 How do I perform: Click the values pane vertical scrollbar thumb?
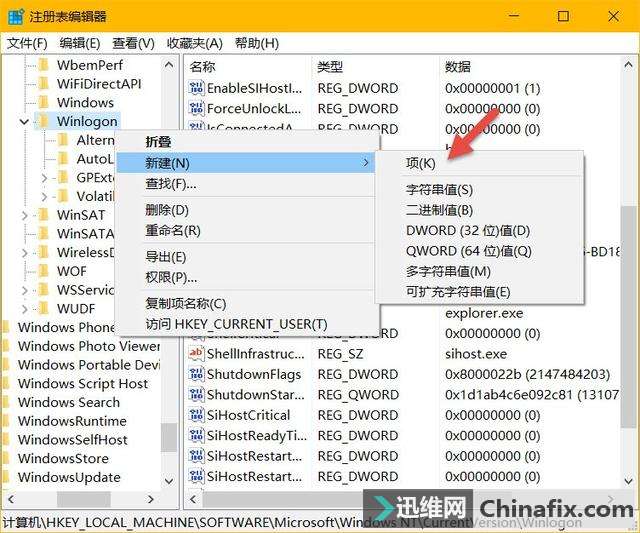point(628,317)
